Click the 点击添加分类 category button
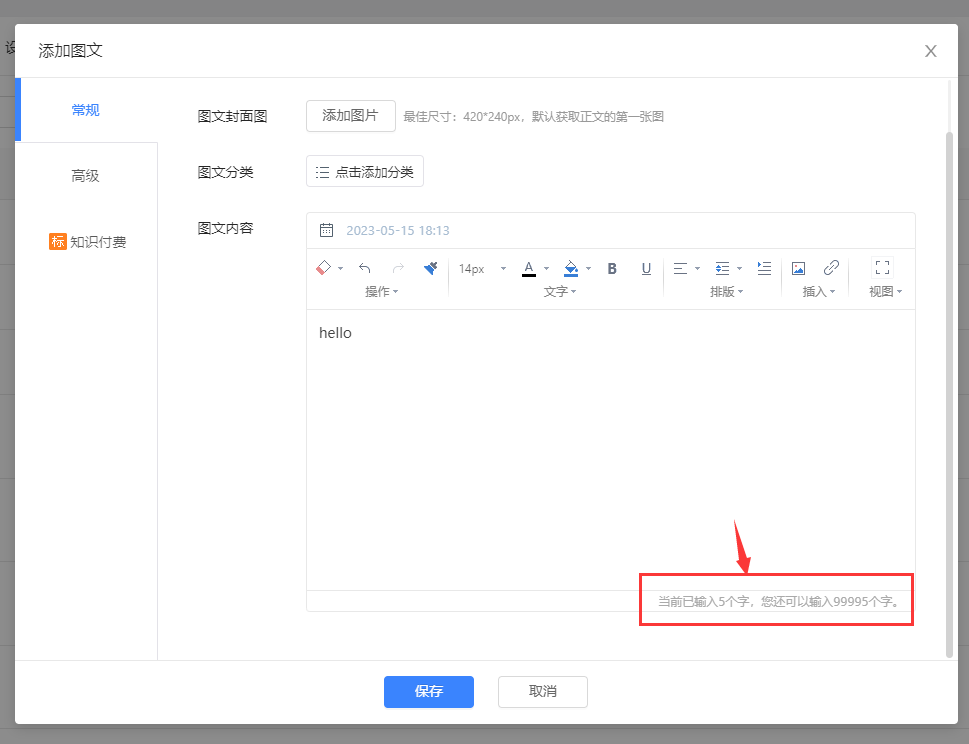This screenshot has height=744, width=969. click(364, 171)
